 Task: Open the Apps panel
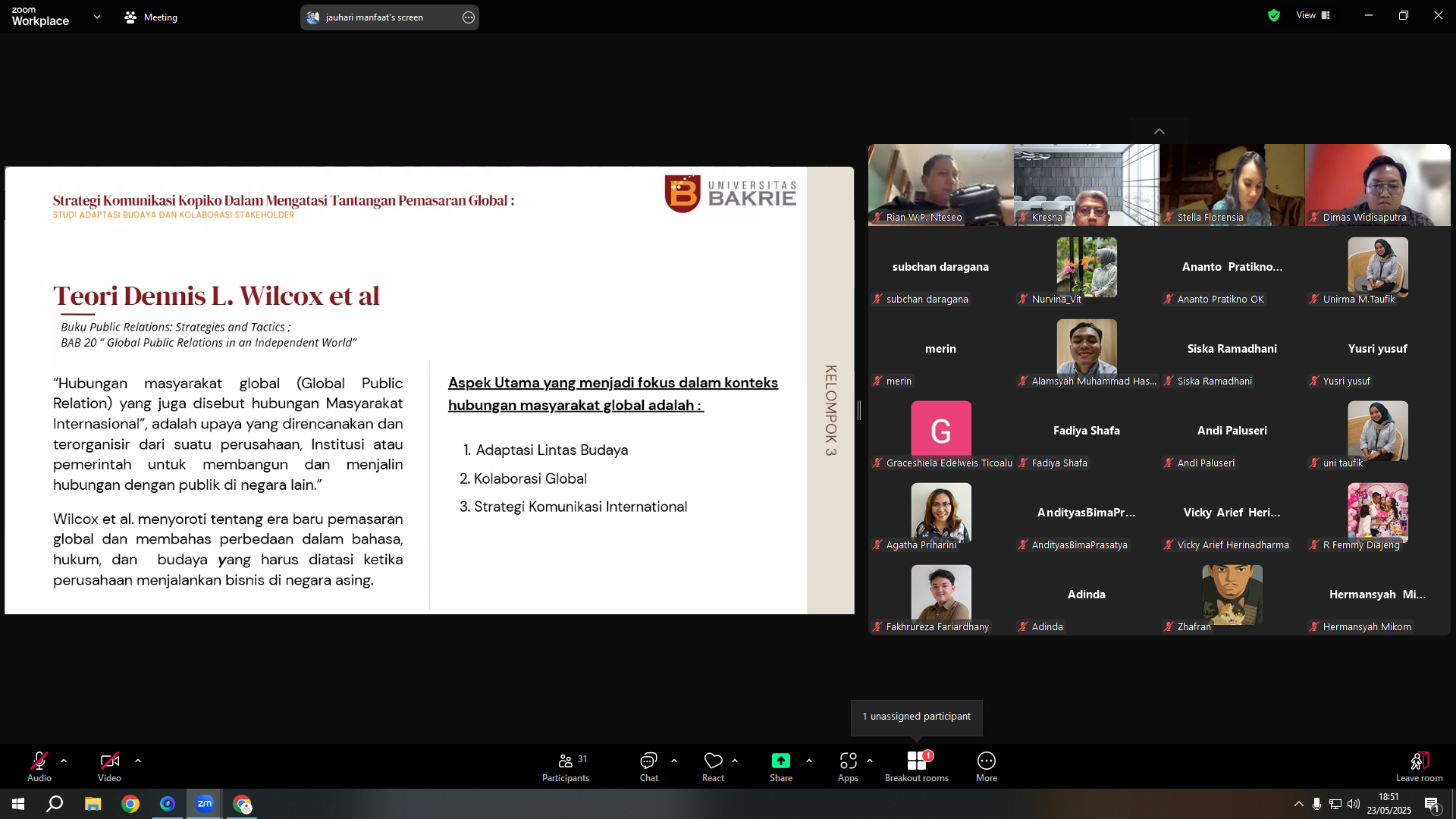pos(849,766)
